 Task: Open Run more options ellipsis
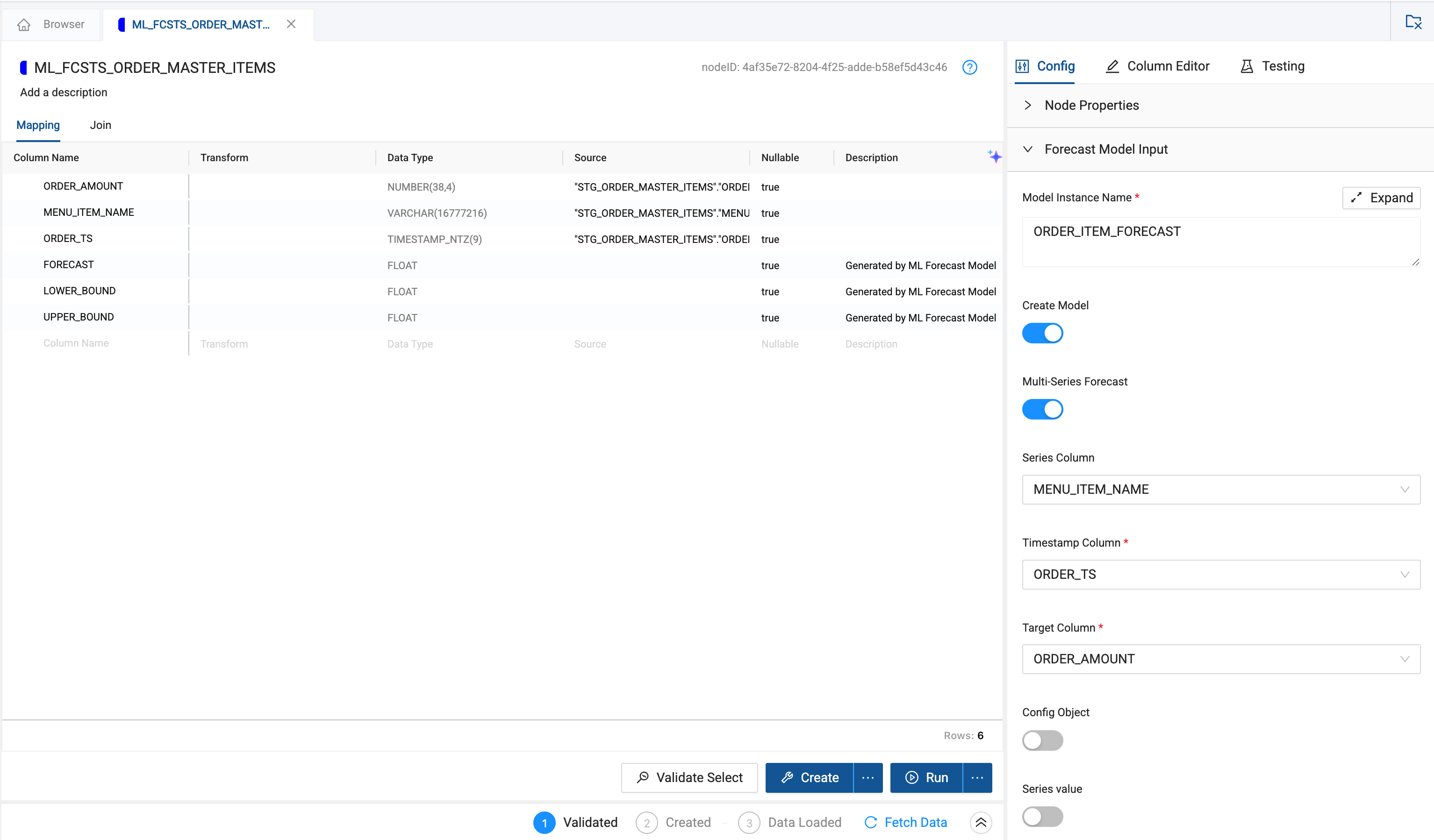pos(977,777)
